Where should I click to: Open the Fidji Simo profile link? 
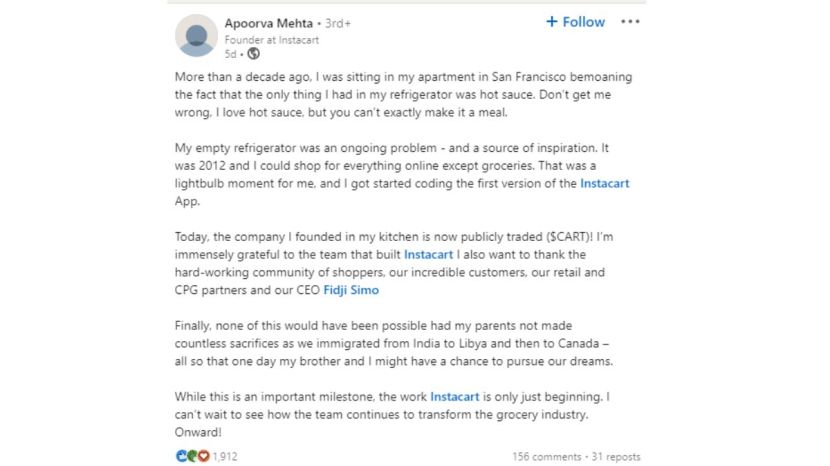pyautogui.click(x=351, y=290)
